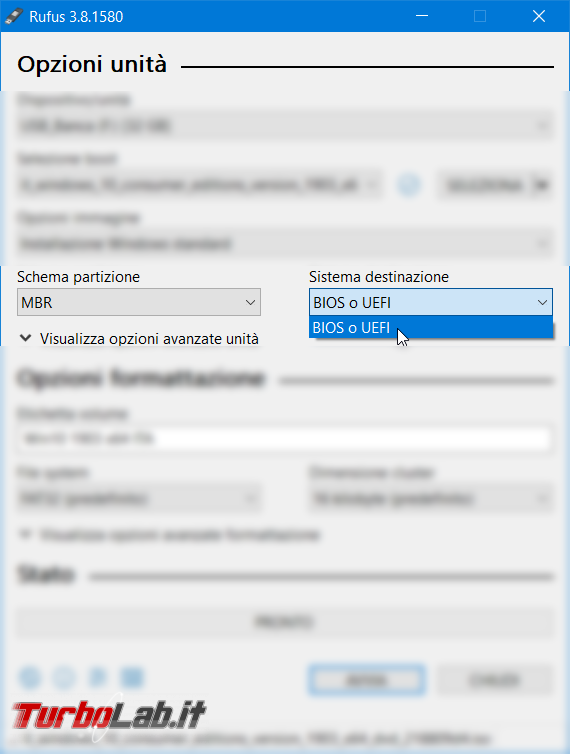Click the volume label text field

pyautogui.click(x=285, y=439)
